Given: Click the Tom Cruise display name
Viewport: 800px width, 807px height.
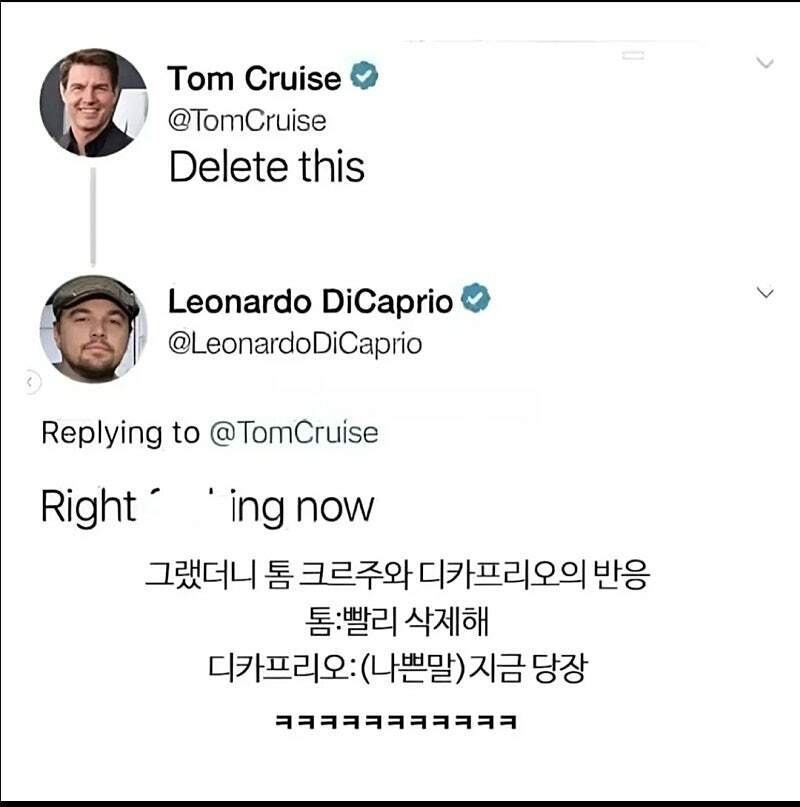Looking at the screenshot, I should click(254, 78).
